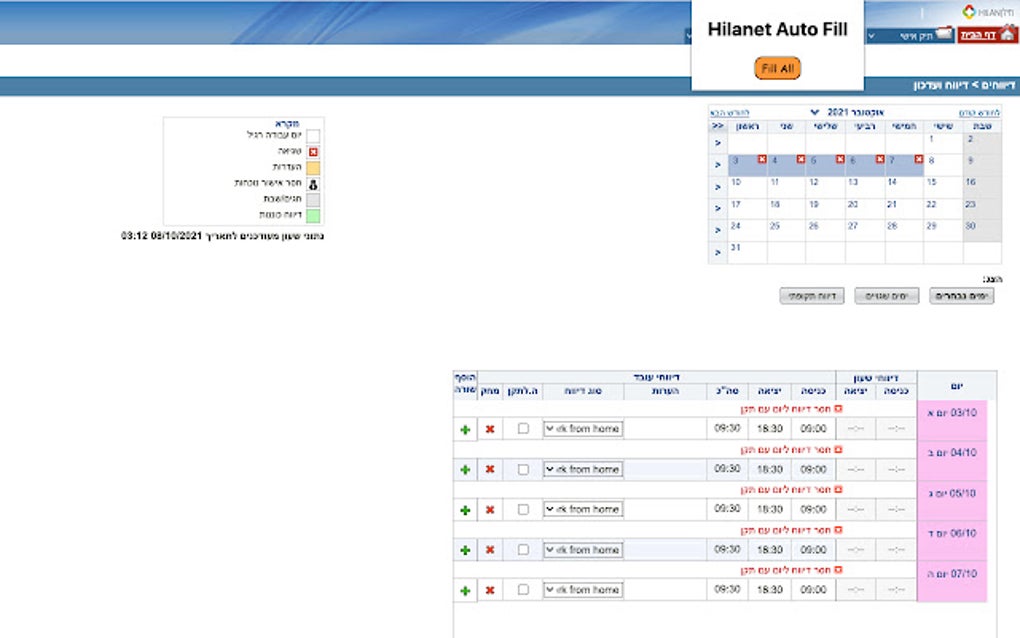Delete the 06/10 report with red X
Viewport: 1020px width, 638px height.
[490, 550]
